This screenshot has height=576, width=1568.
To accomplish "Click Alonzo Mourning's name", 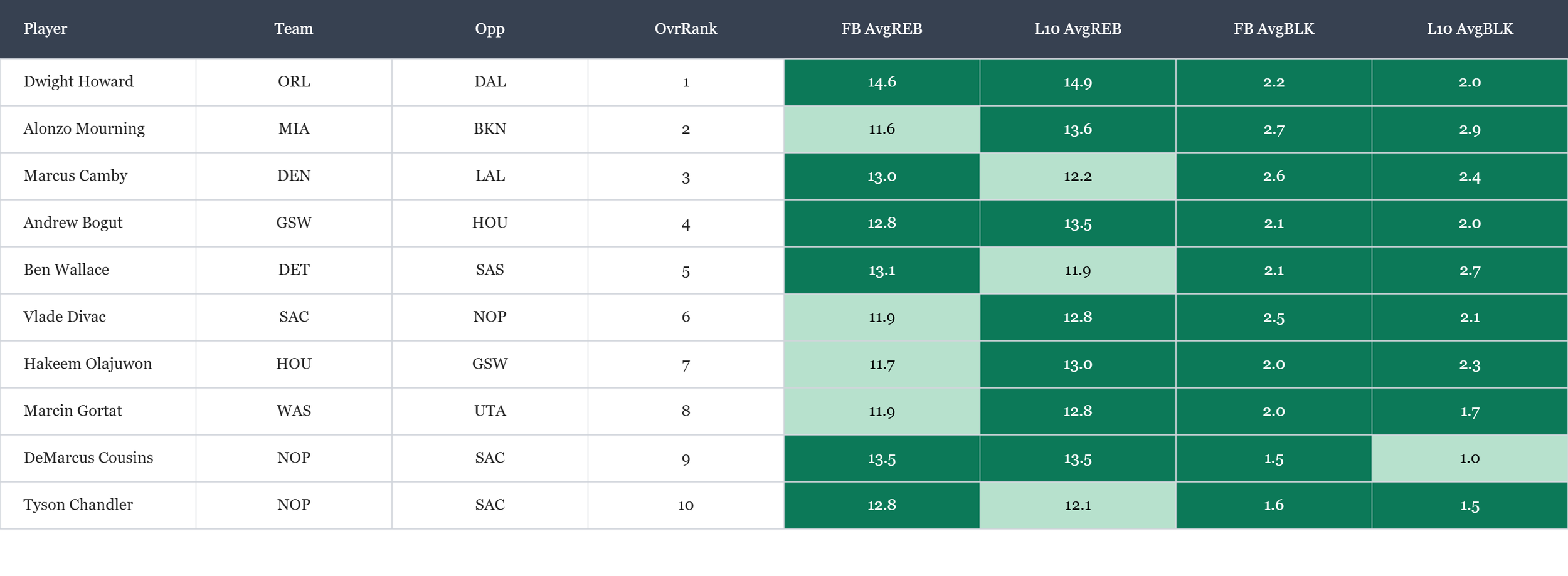I will pyautogui.click(x=84, y=128).
